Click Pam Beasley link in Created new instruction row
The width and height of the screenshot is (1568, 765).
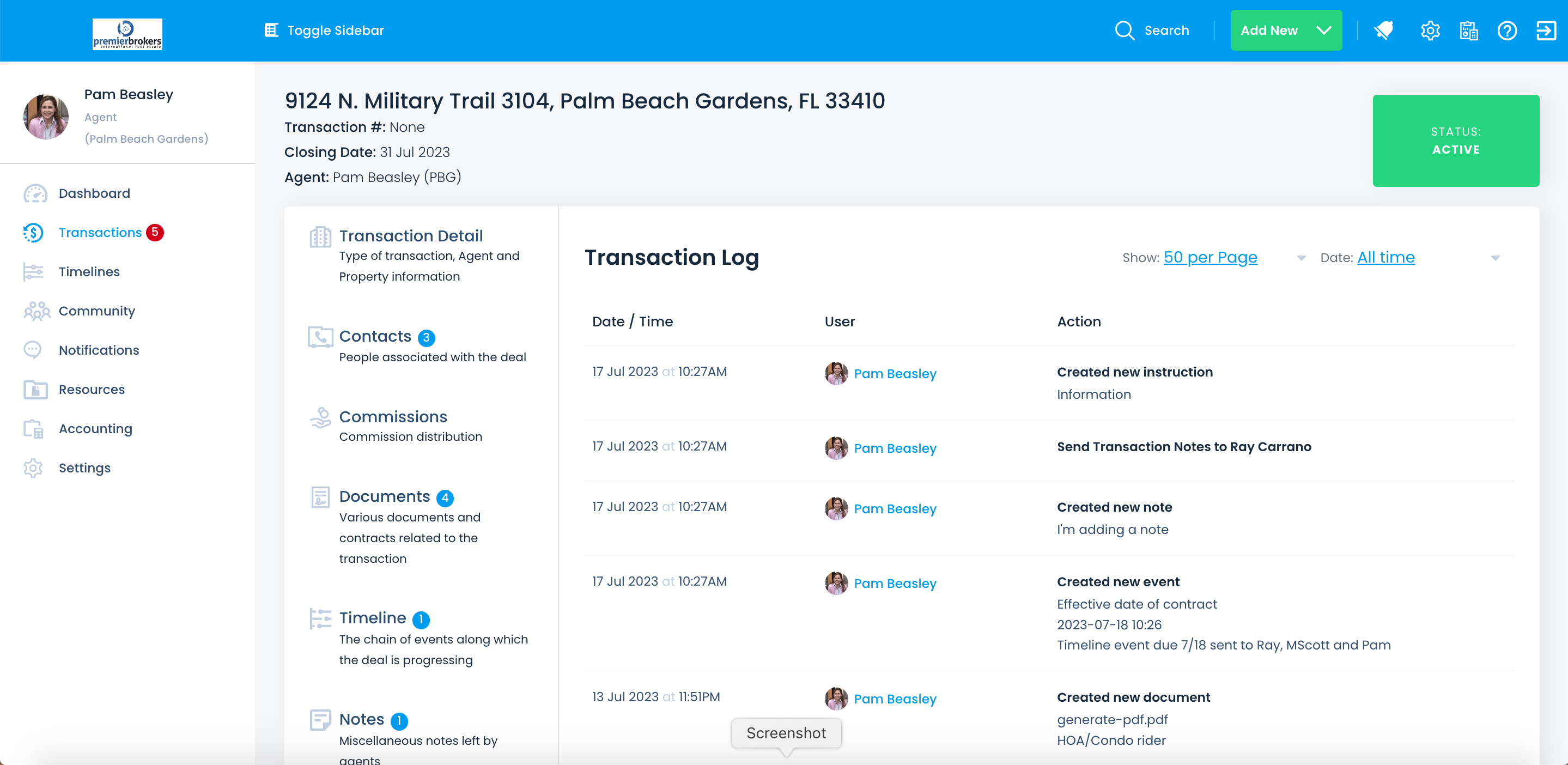894,374
